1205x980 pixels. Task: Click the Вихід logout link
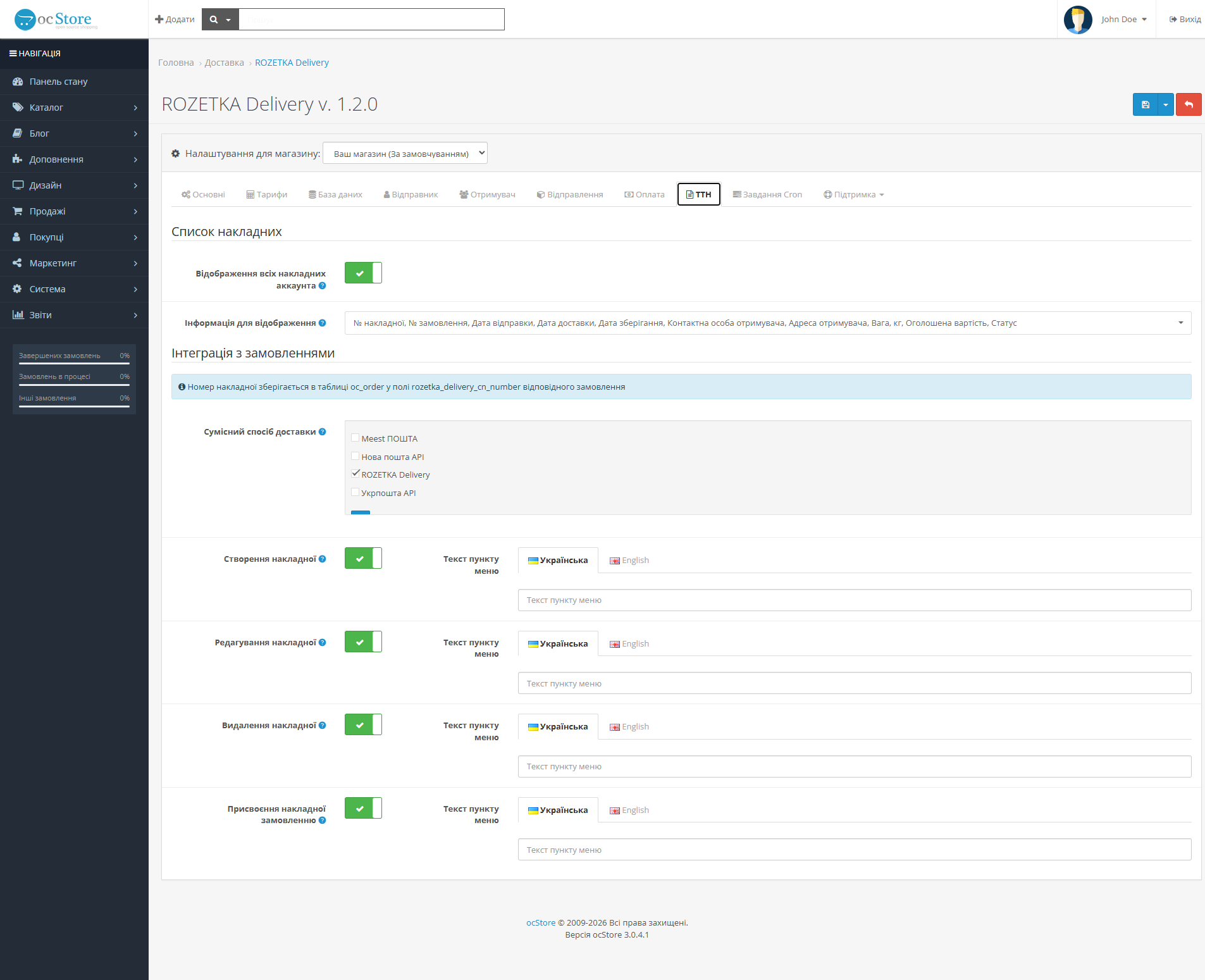coord(1185,20)
